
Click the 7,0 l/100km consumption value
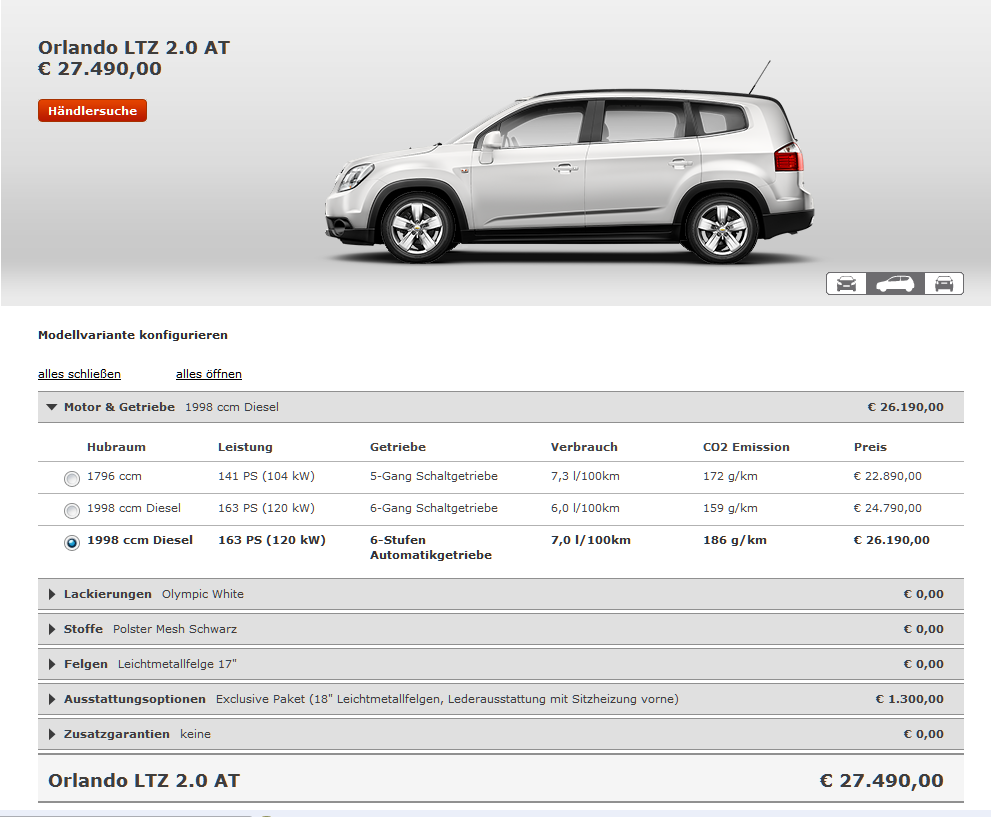[590, 540]
